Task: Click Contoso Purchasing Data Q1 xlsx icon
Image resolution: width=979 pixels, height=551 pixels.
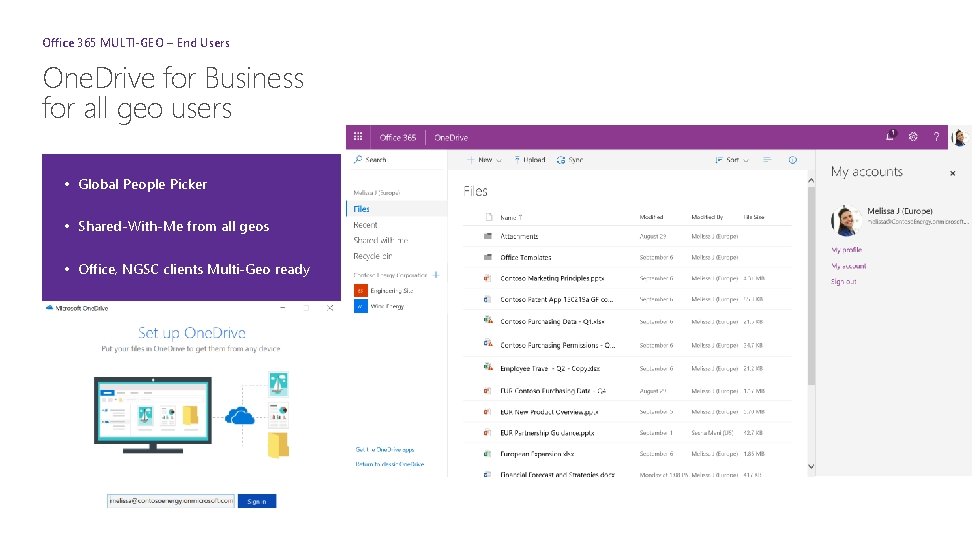Action: (x=488, y=320)
